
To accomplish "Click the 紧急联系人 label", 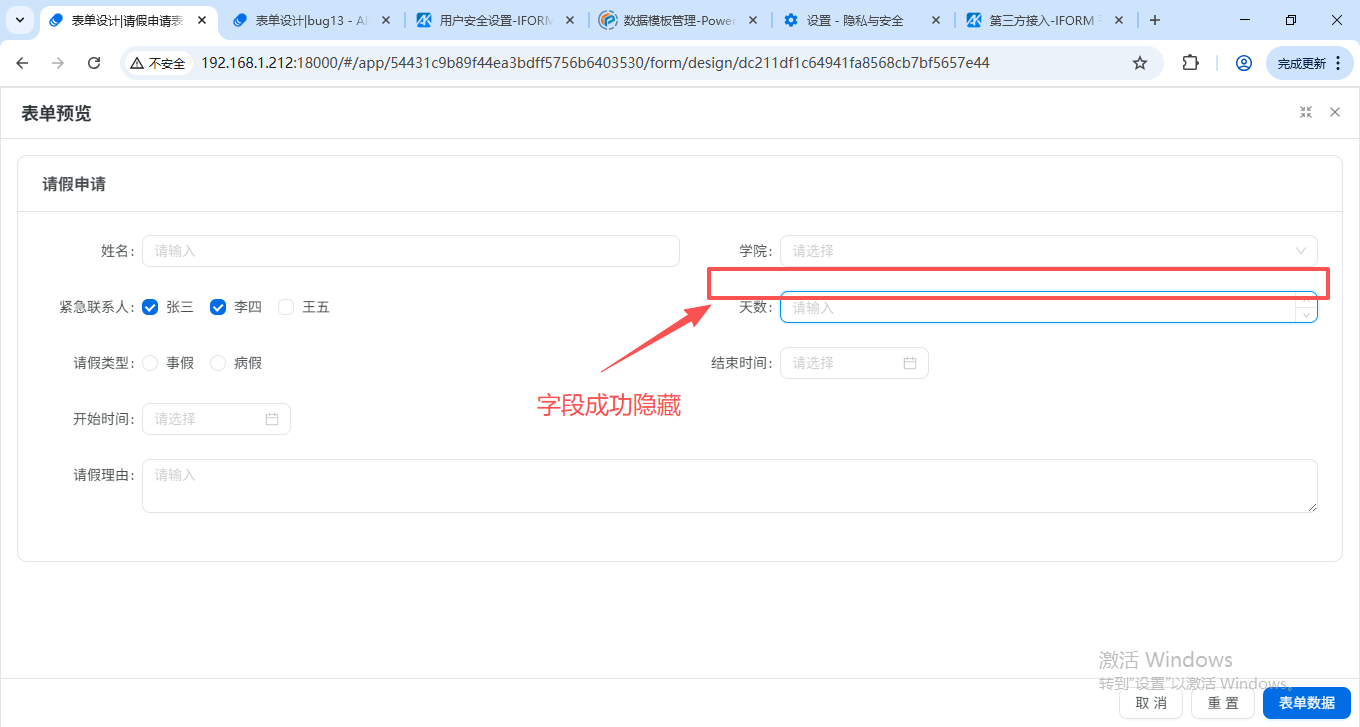I will (96, 307).
